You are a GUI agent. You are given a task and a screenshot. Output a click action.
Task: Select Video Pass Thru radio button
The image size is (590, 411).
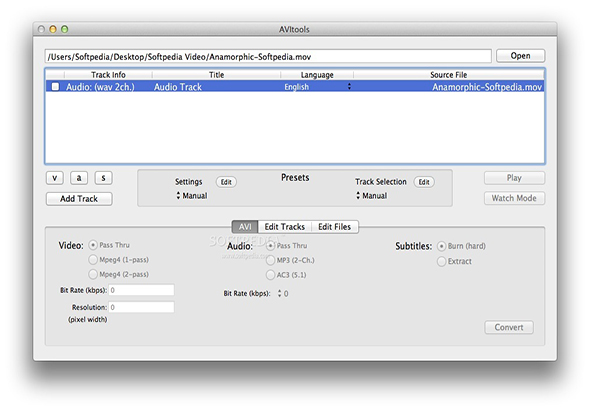(x=93, y=245)
